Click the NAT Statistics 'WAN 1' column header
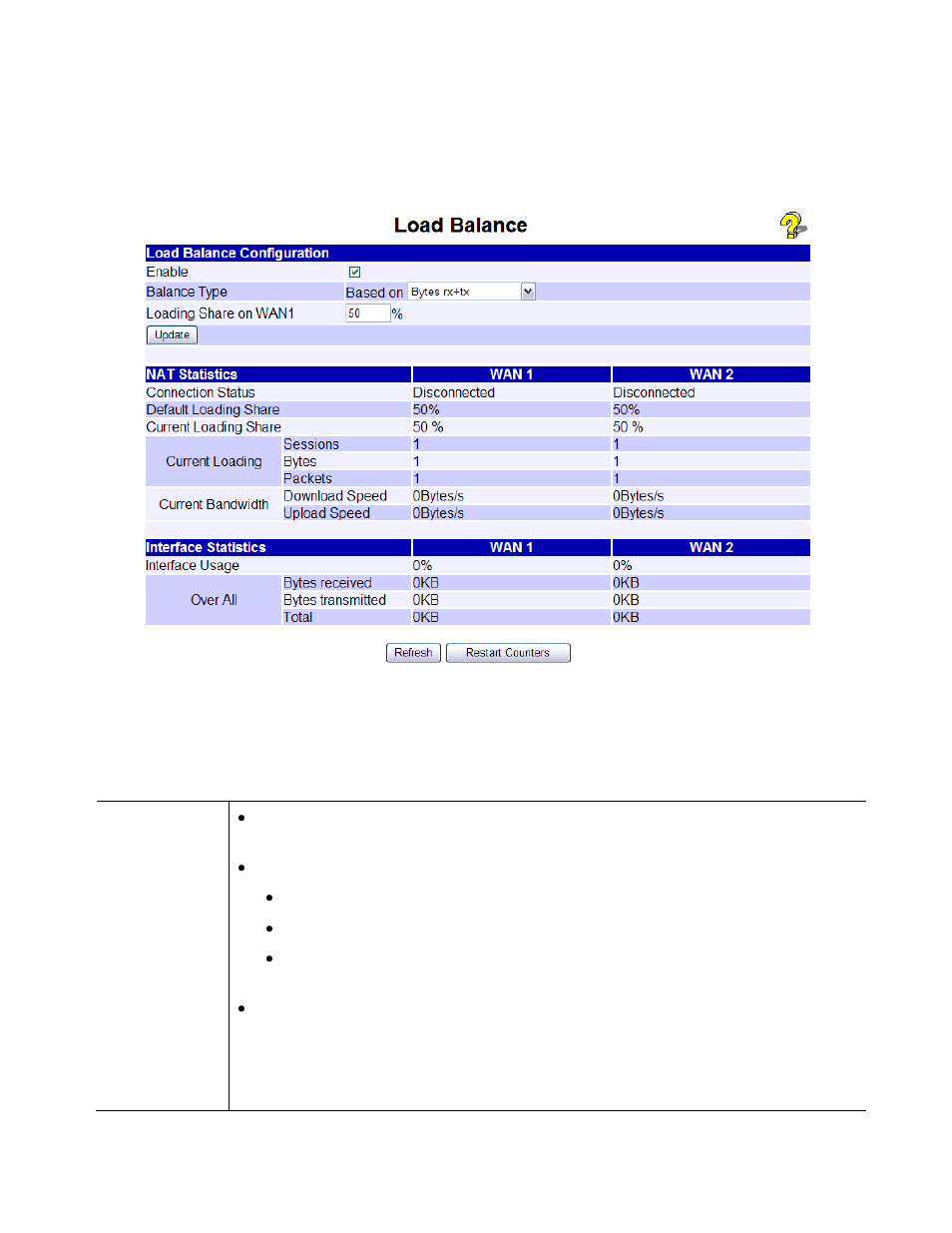Image resolution: width=952 pixels, height=1233 pixels. (512, 374)
